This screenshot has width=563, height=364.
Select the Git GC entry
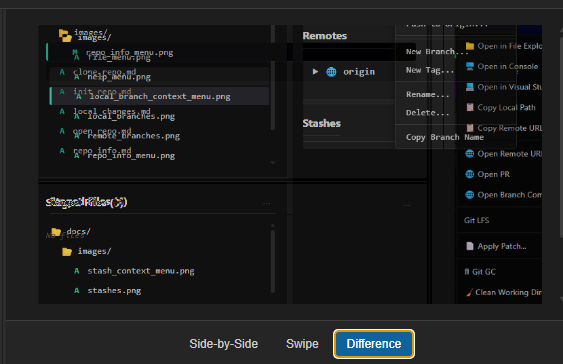484,272
